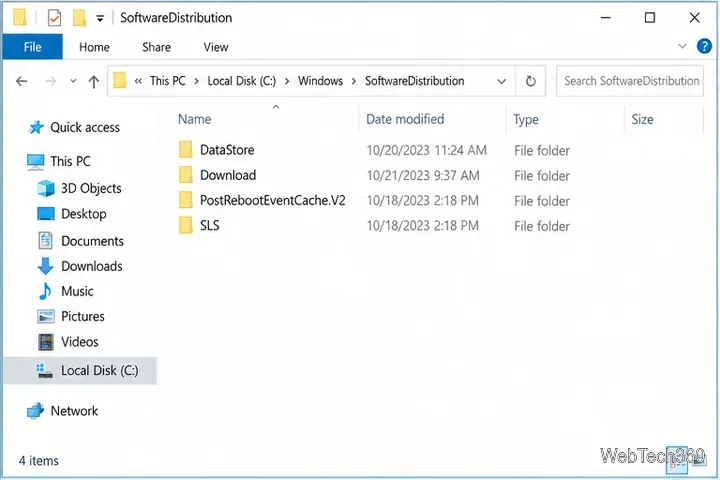Screen dimensions: 720x480
Task: Select the DataStore folder icon
Action: (x=186, y=150)
